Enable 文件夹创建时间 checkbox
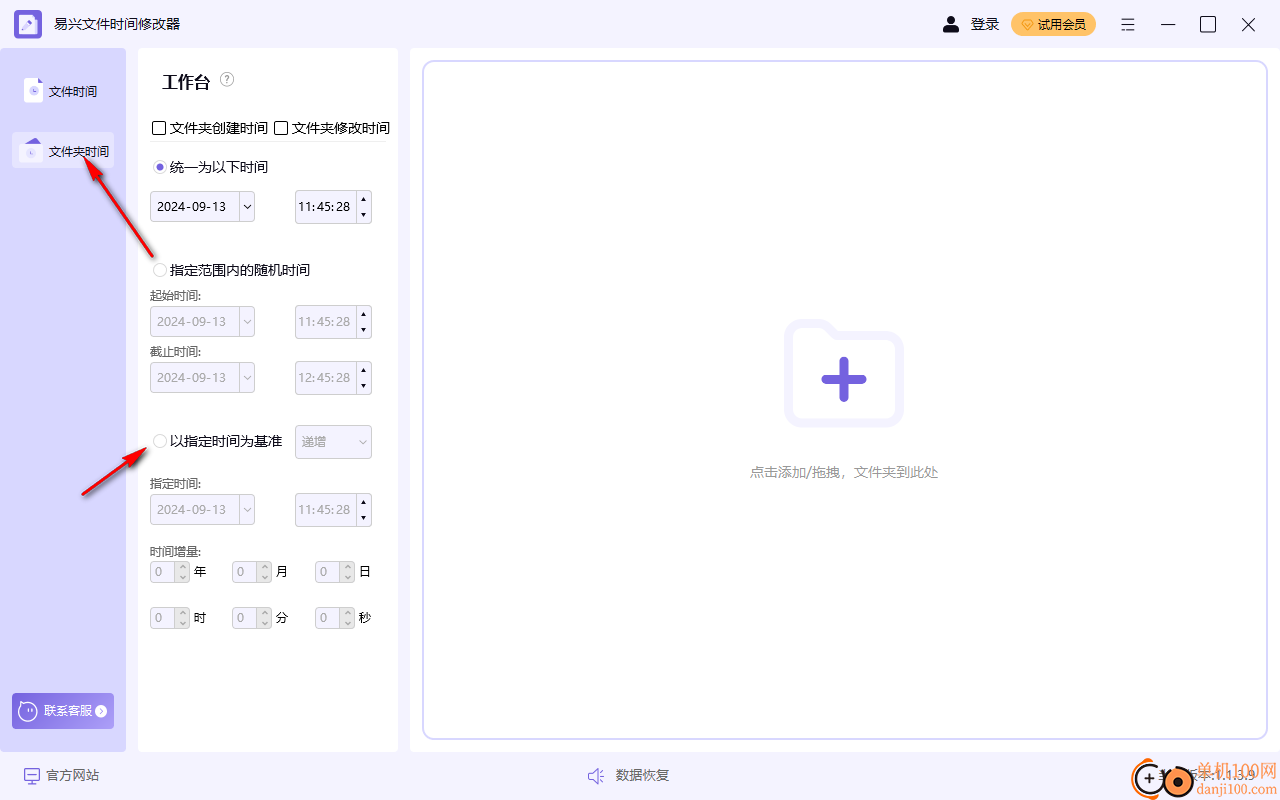 click(x=159, y=128)
